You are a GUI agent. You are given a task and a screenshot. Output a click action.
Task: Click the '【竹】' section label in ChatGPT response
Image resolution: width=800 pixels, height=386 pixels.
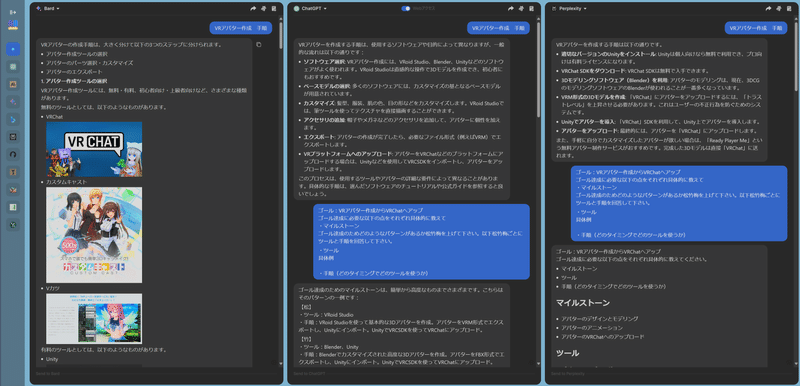click(306, 339)
